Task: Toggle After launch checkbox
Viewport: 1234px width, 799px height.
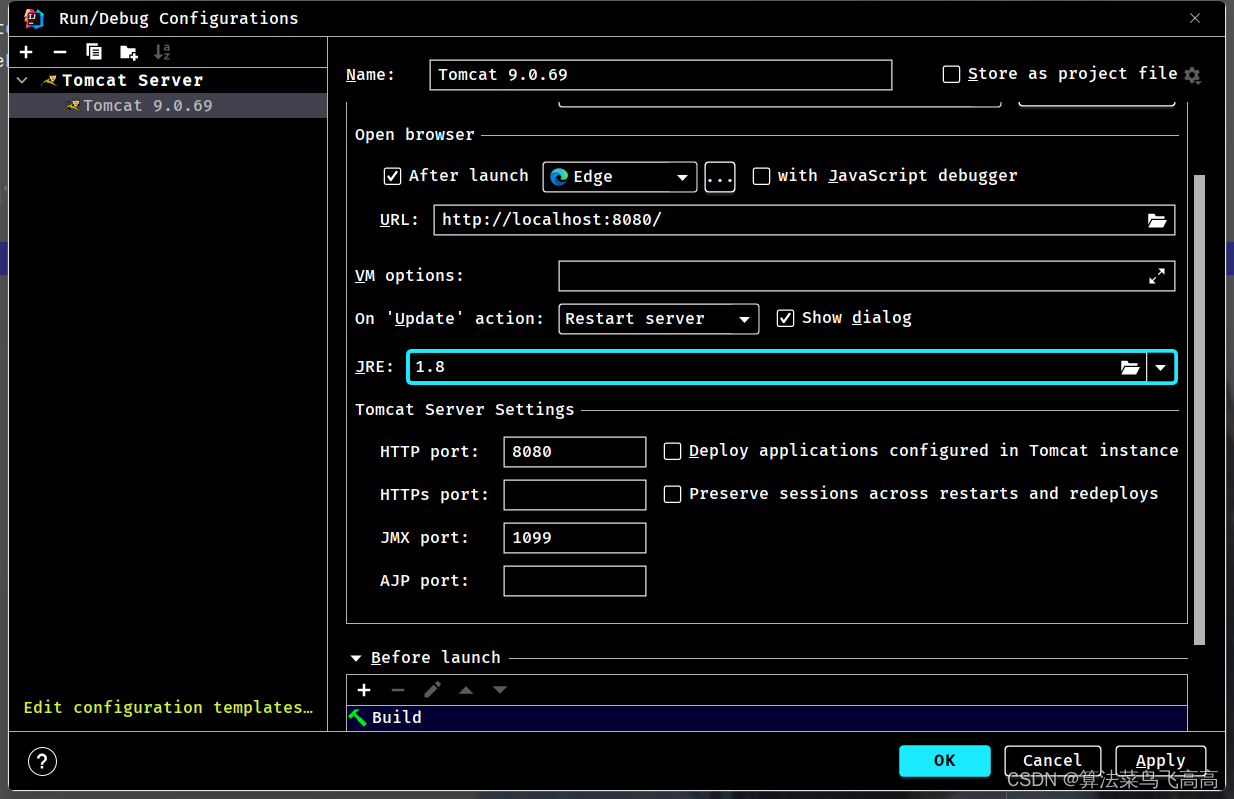Action: pos(392,176)
